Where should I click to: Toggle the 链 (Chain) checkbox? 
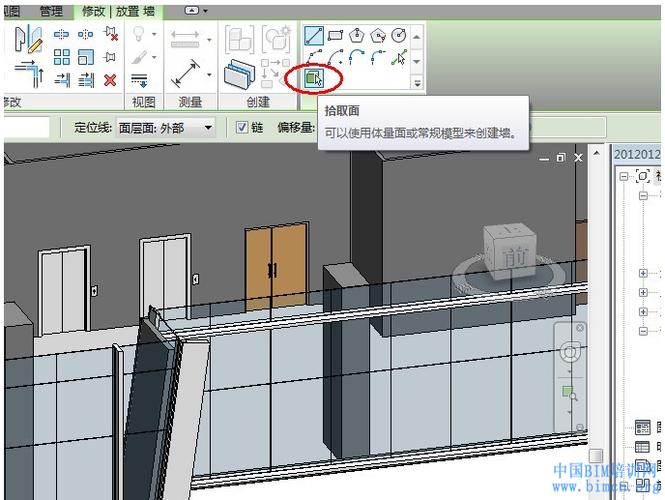point(242,127)
